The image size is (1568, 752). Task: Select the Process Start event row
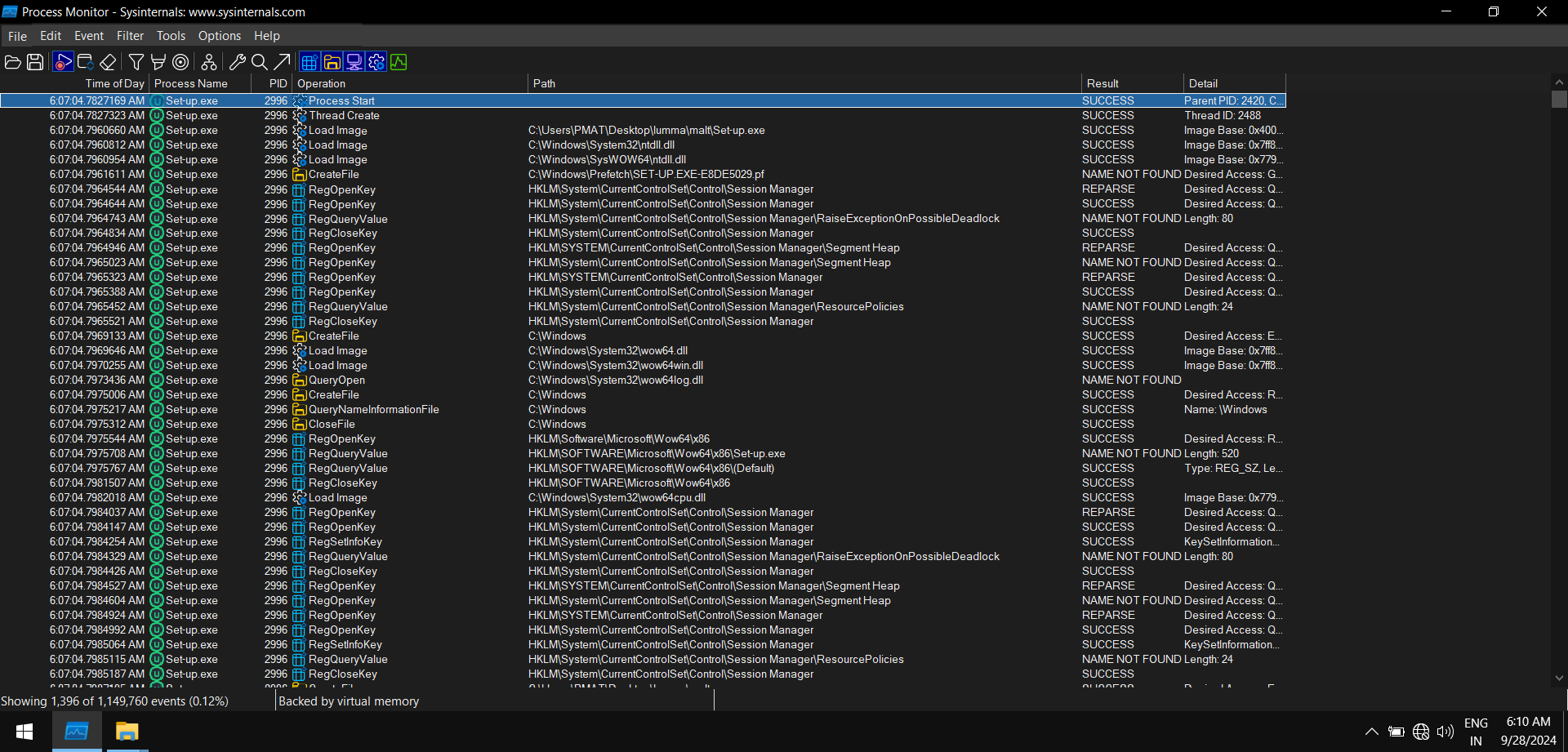click(643, 100)
